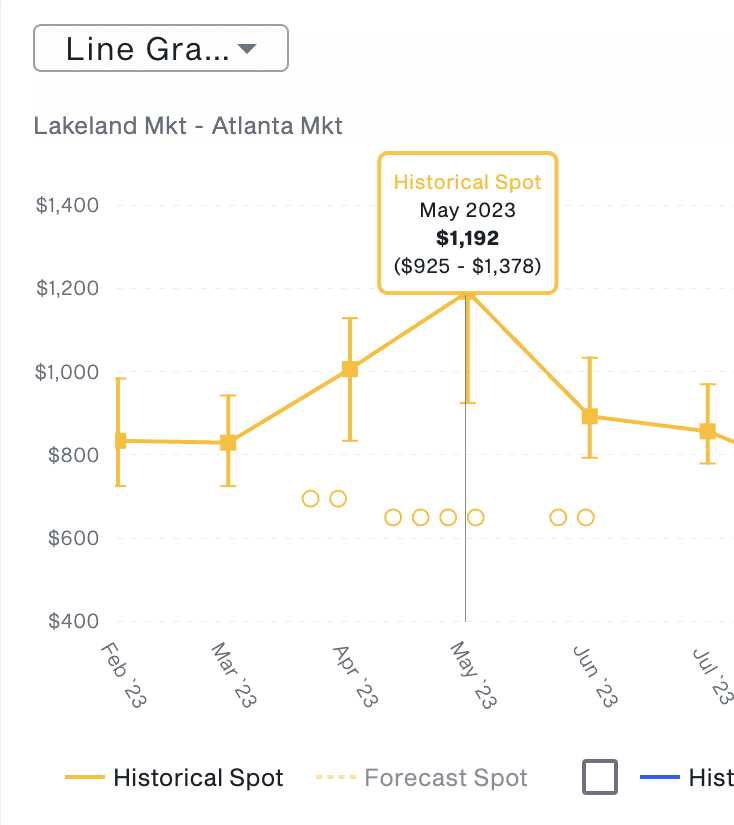Click the rightmost hollow circle marker near Jun
Screen dimensions: 734x825
586,517
